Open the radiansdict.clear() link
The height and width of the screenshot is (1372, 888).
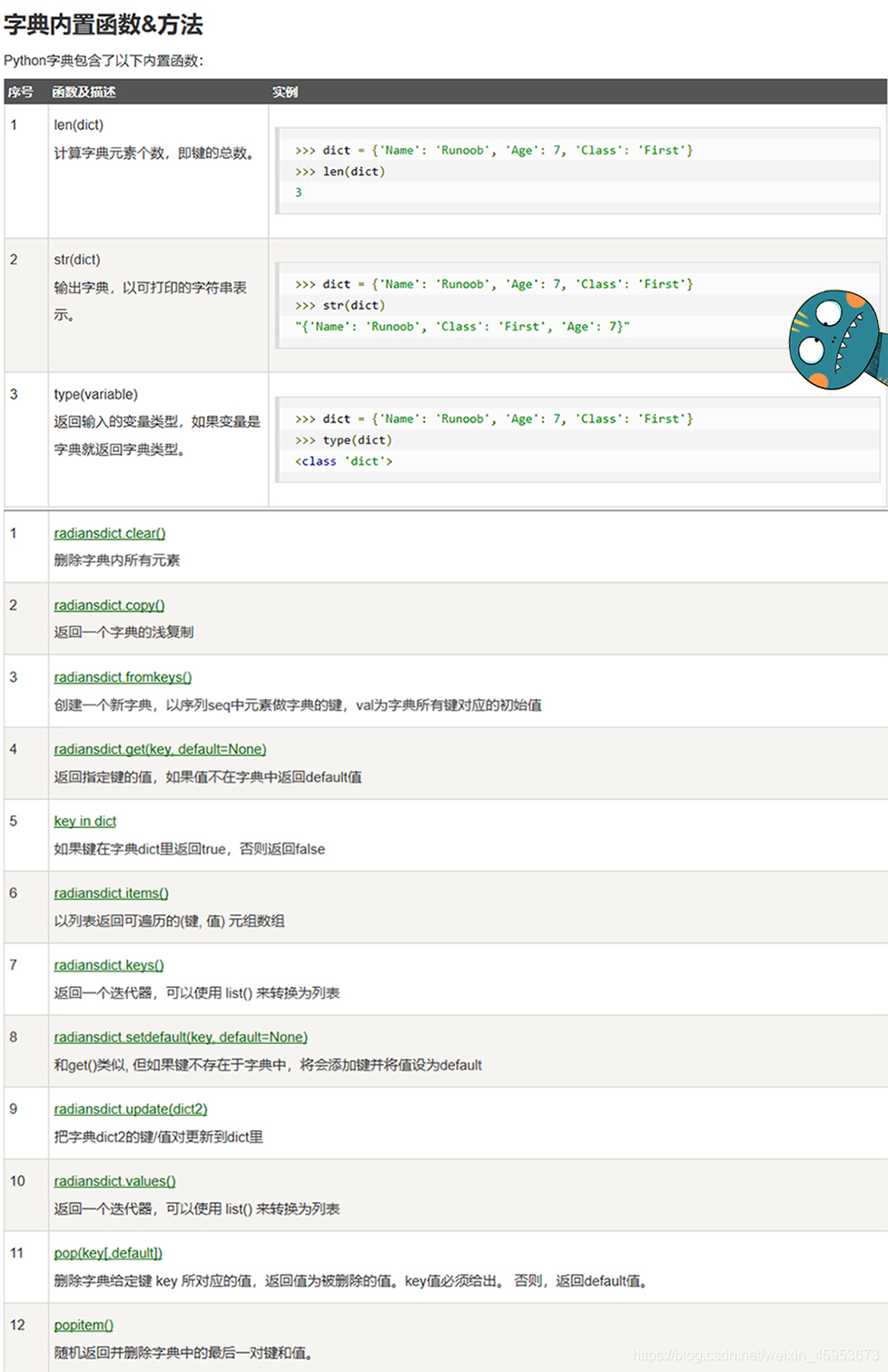109,533
